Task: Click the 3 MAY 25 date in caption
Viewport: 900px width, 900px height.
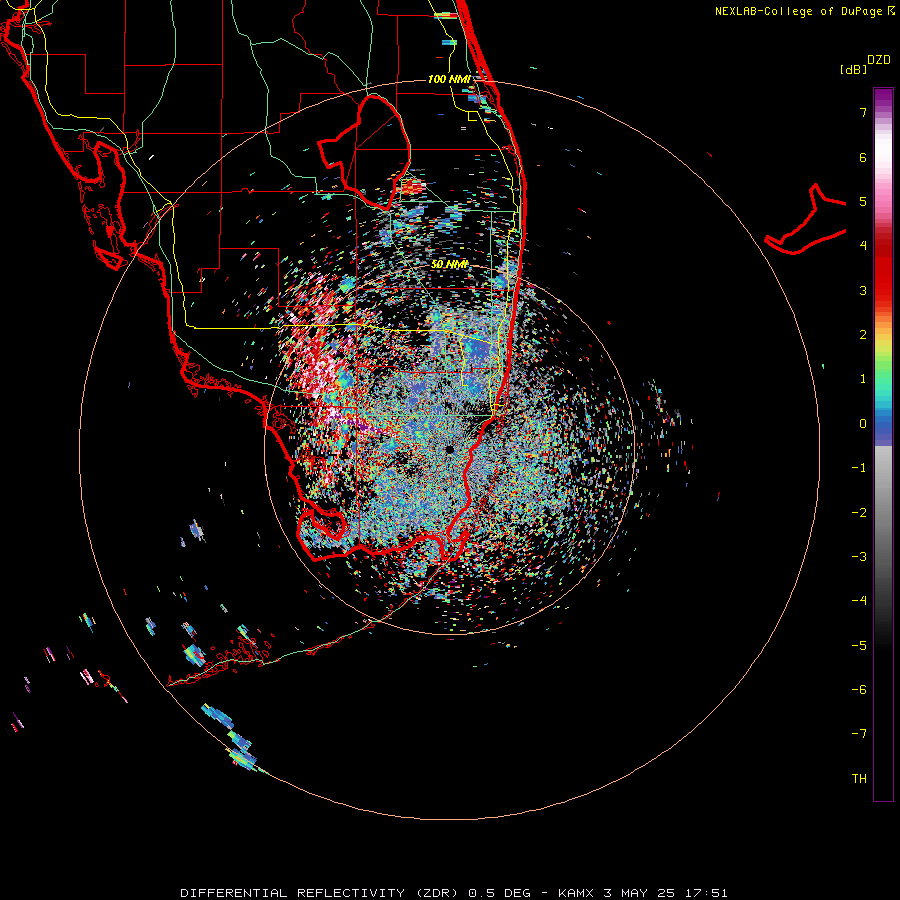Action: point(639,893)
